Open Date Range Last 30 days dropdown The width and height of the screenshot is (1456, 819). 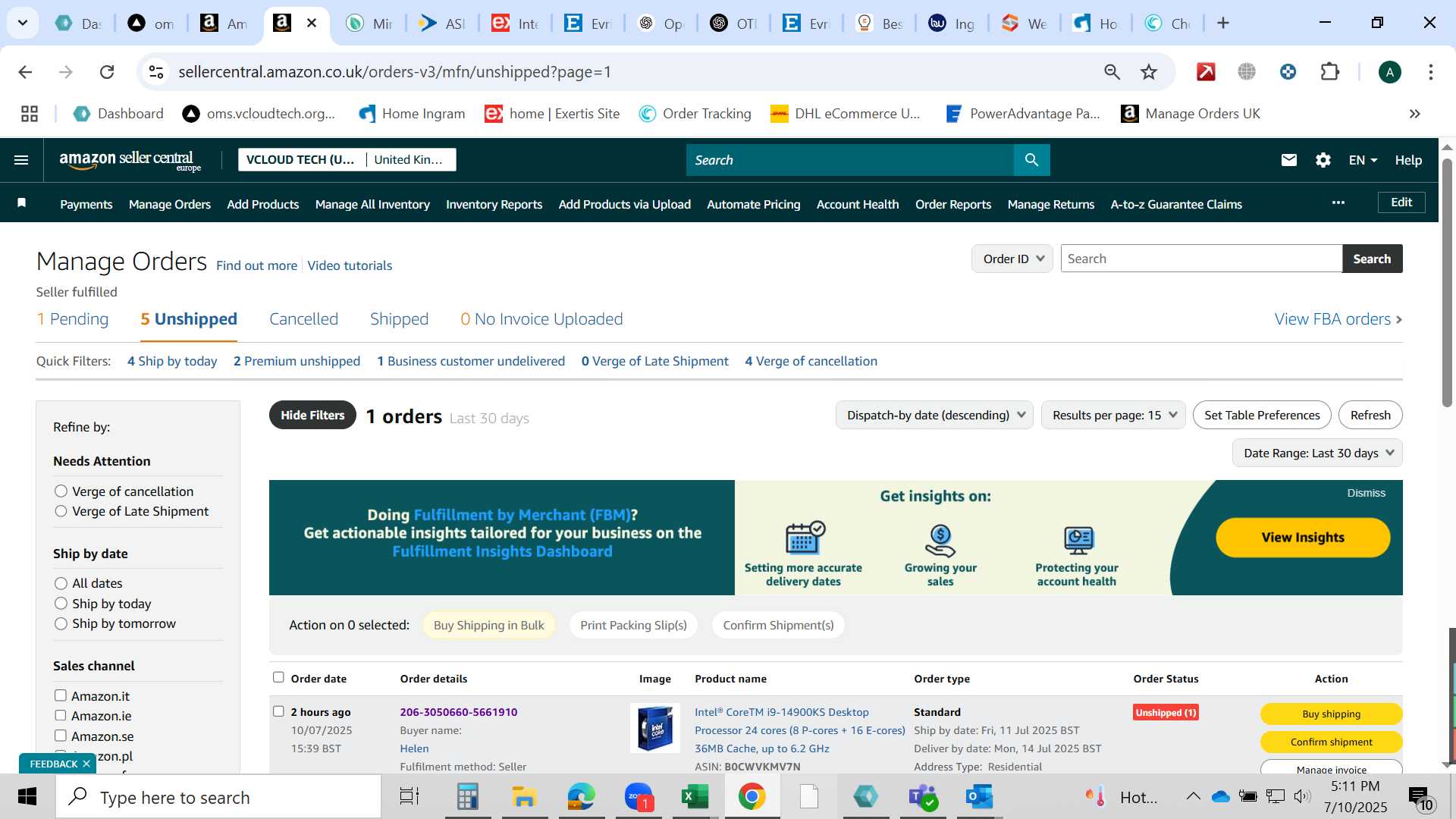point(1317,453)
